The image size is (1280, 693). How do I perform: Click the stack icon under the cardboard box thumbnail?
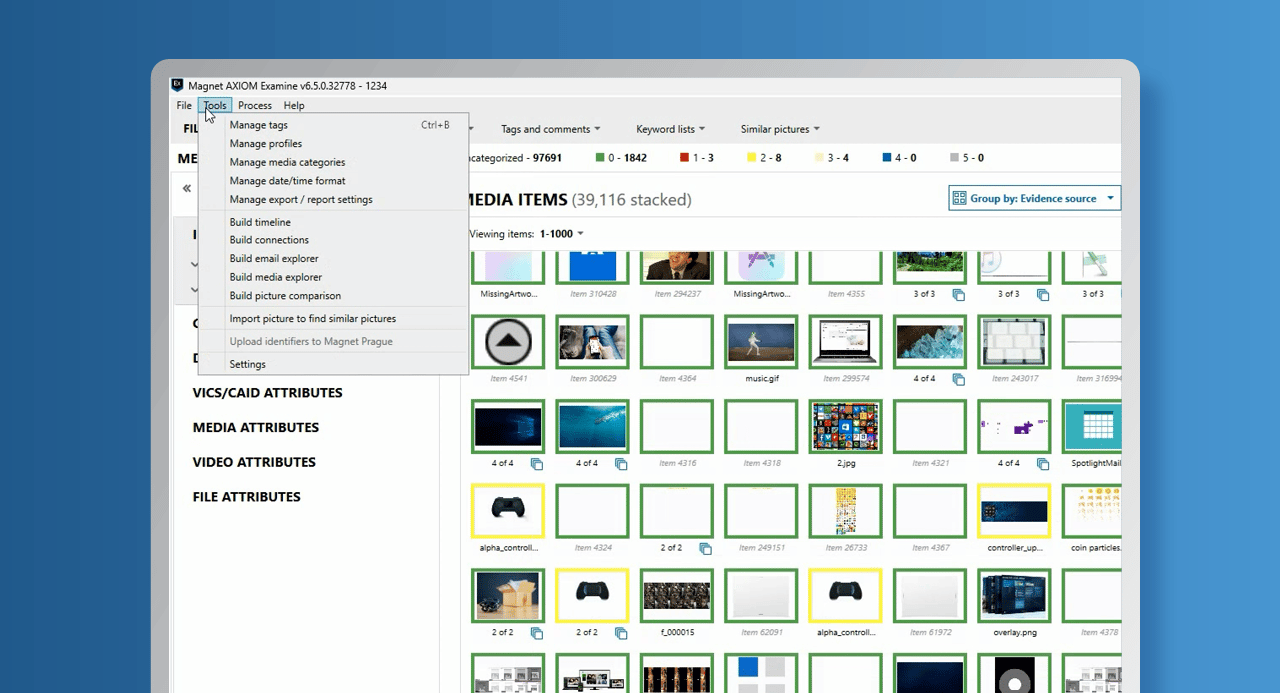(537, 633)
